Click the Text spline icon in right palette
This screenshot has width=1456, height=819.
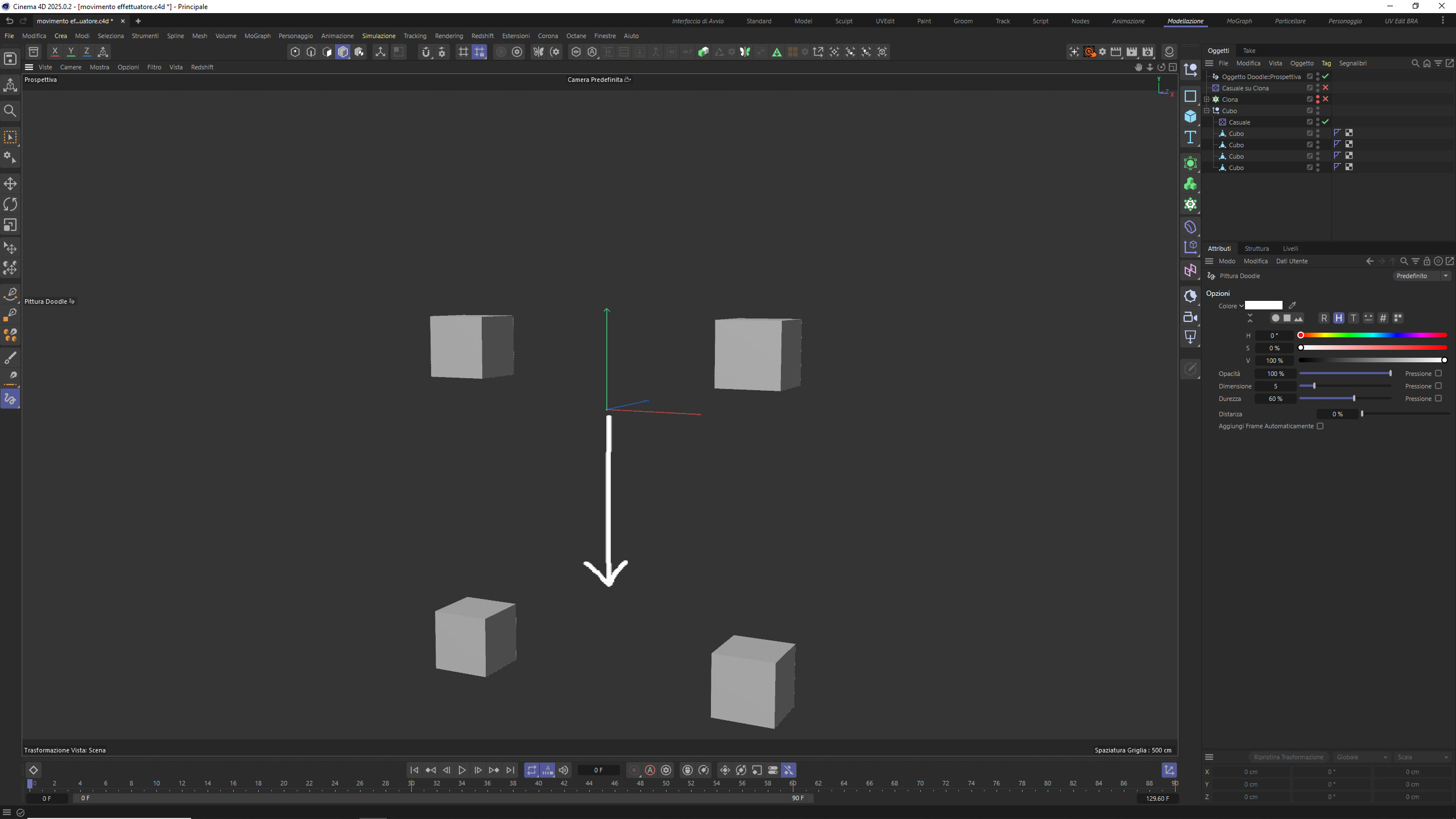1190,138
